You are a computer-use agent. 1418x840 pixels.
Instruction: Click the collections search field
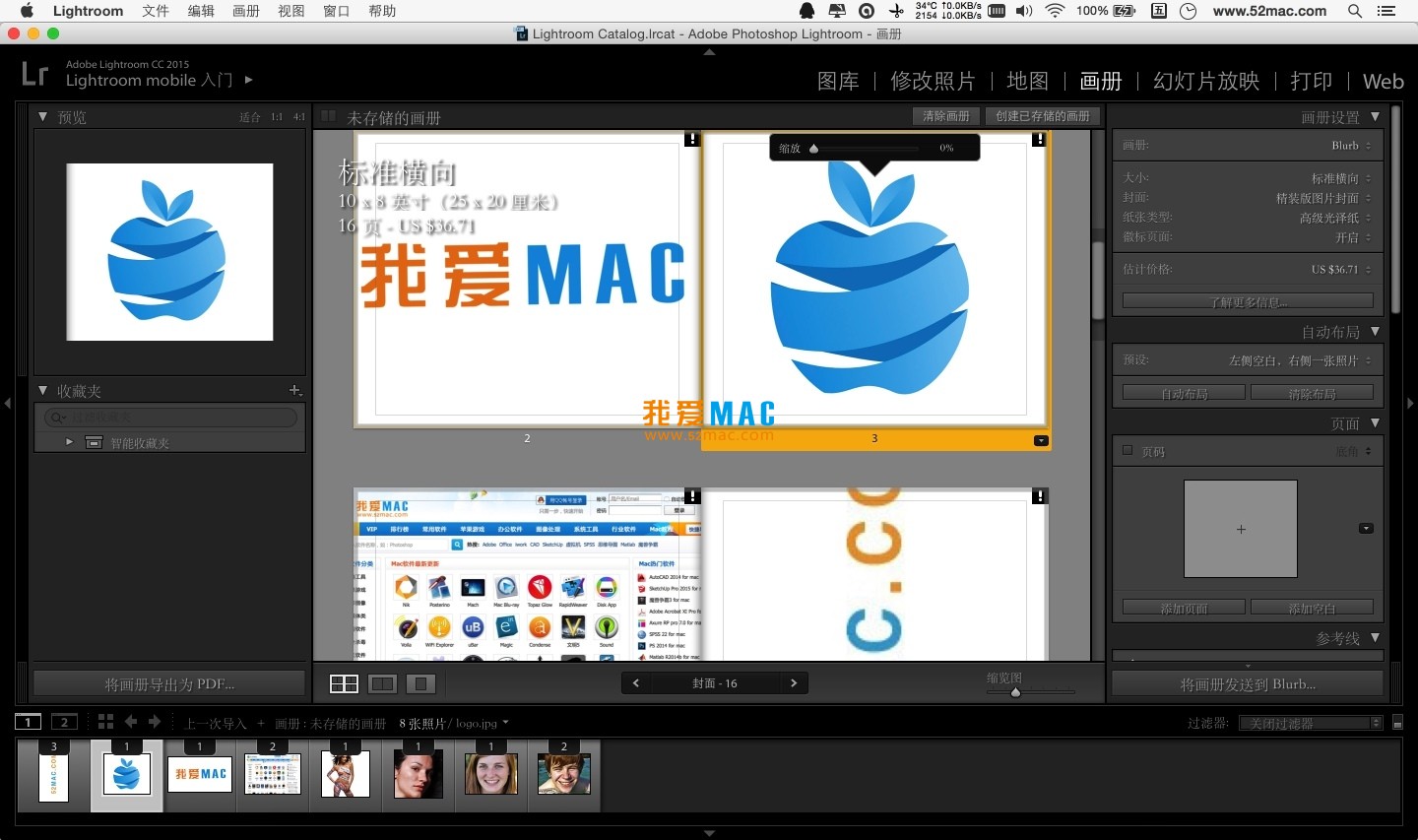(170, 418)
